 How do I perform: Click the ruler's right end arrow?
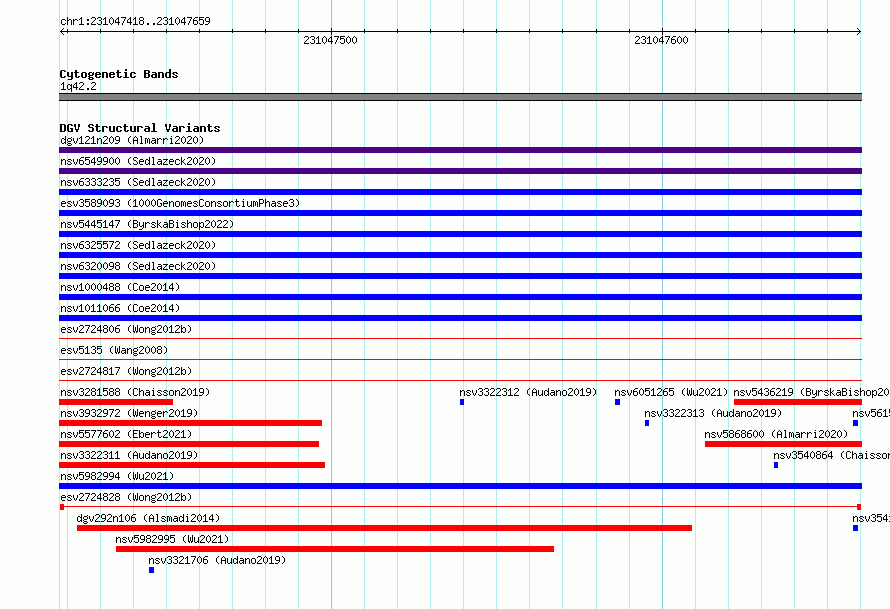859,31
